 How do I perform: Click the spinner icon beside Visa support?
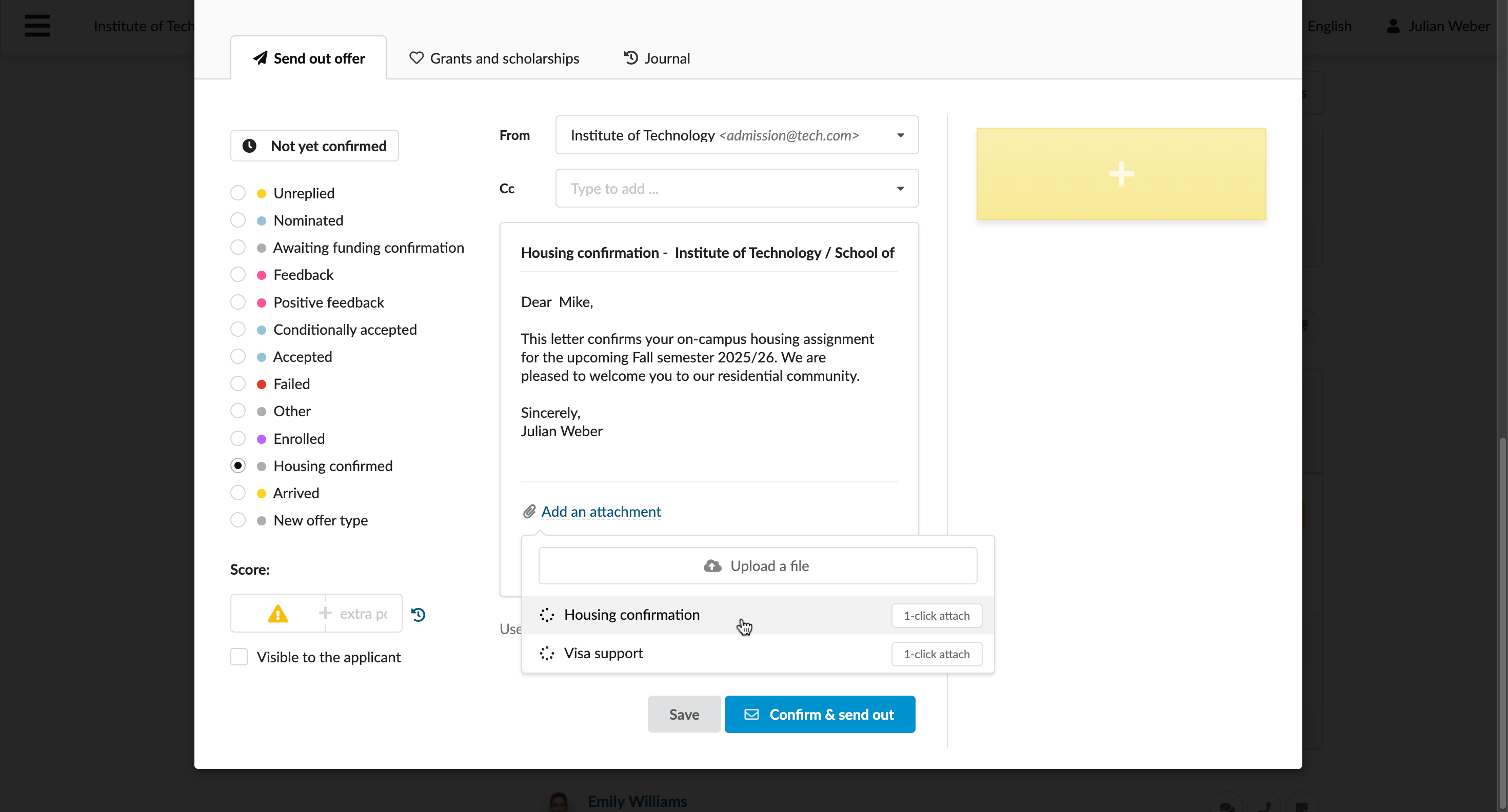(547, 654)
